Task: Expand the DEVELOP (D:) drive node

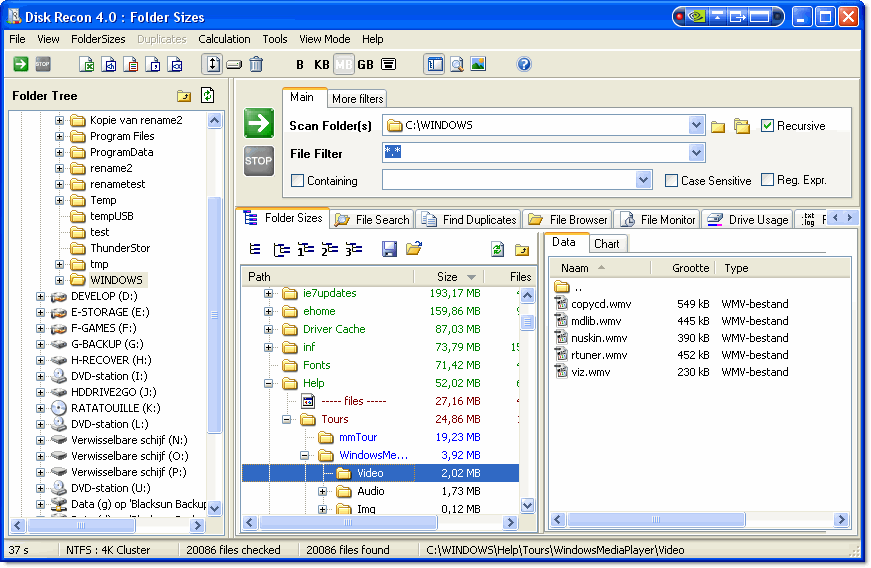Action: point(41,296)
